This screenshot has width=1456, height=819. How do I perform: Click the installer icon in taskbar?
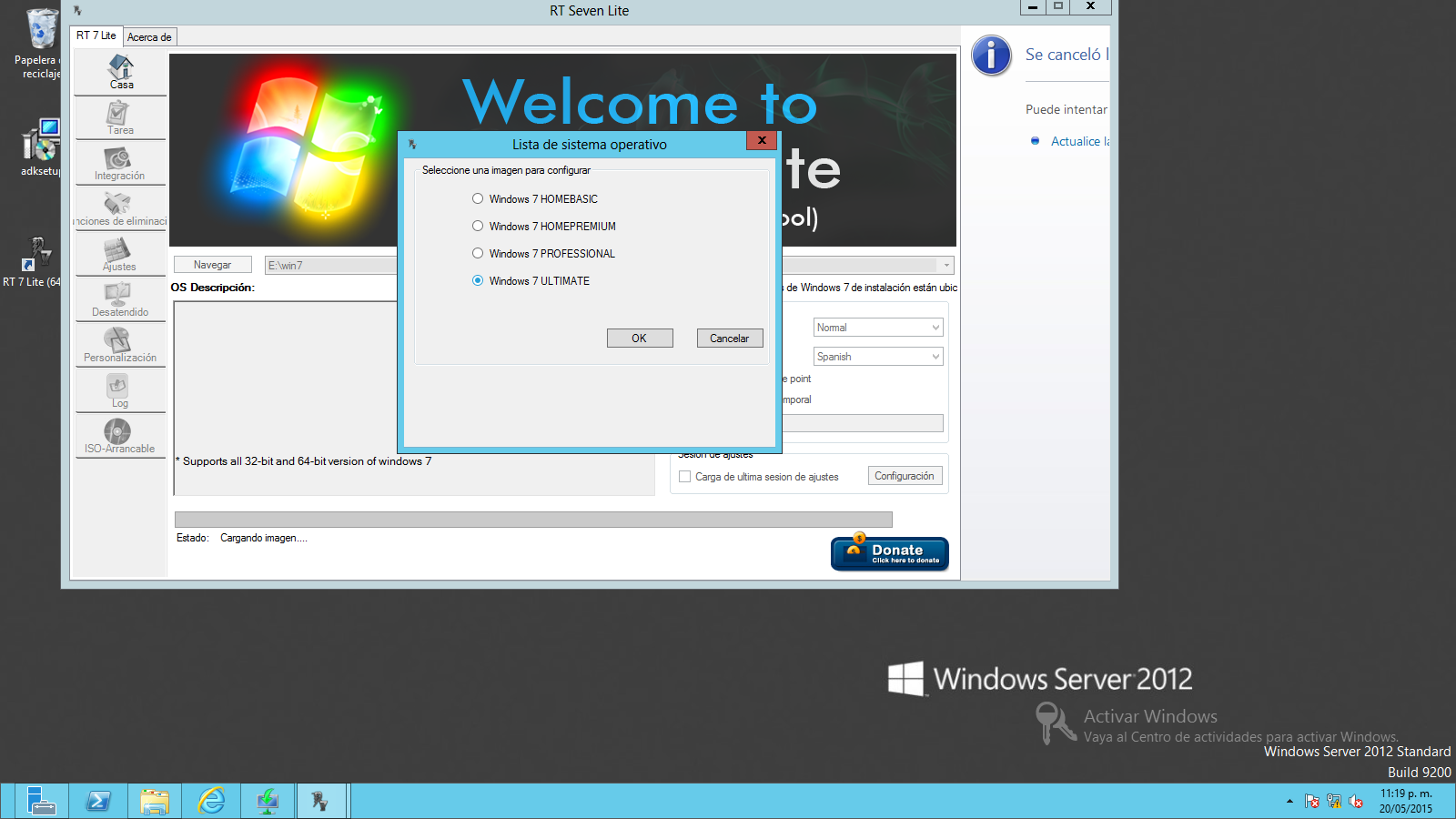[x=268, y=801]
